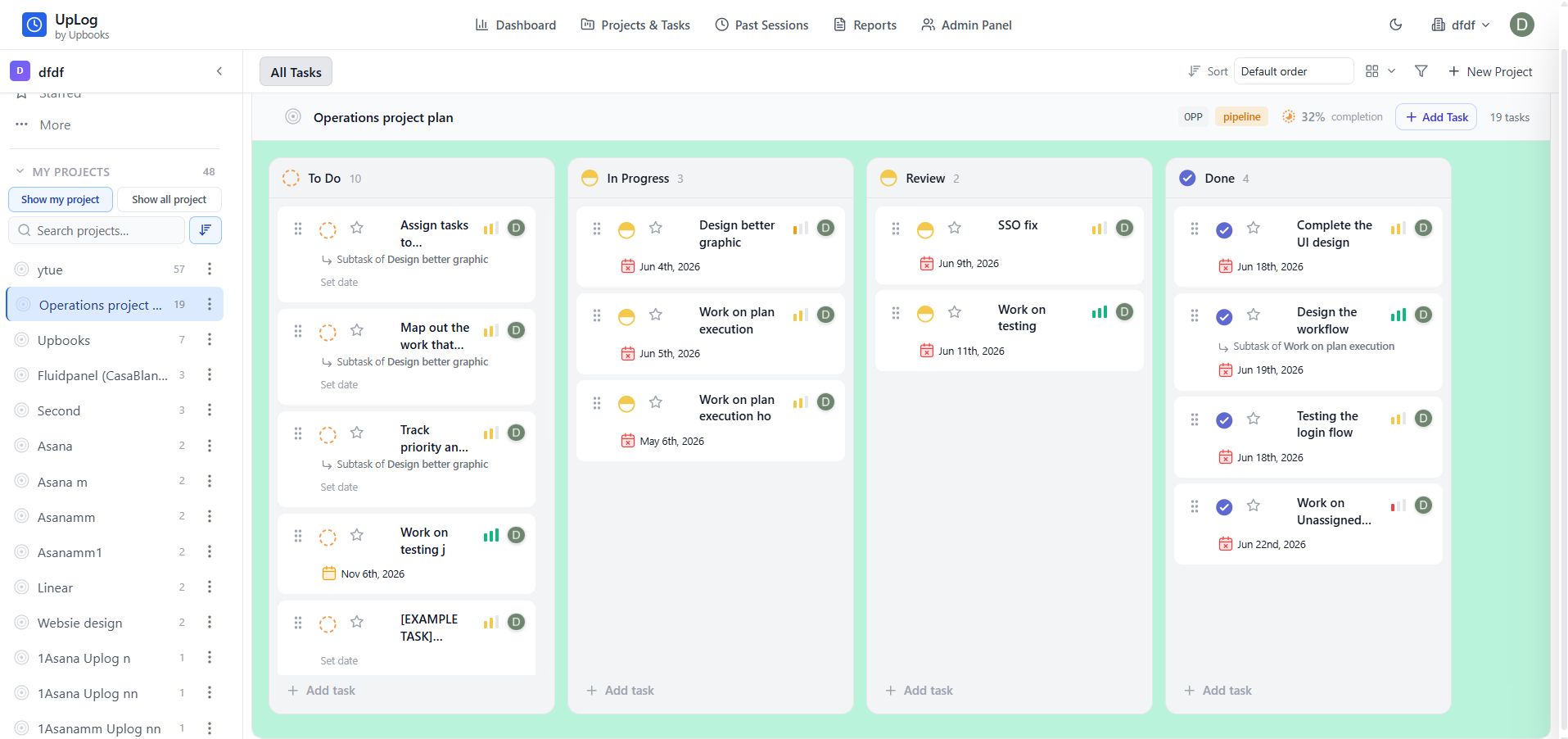The image size is (1568, 739).
Task: Uncheck completed Design the workflow task
Action: [1224, 317]
